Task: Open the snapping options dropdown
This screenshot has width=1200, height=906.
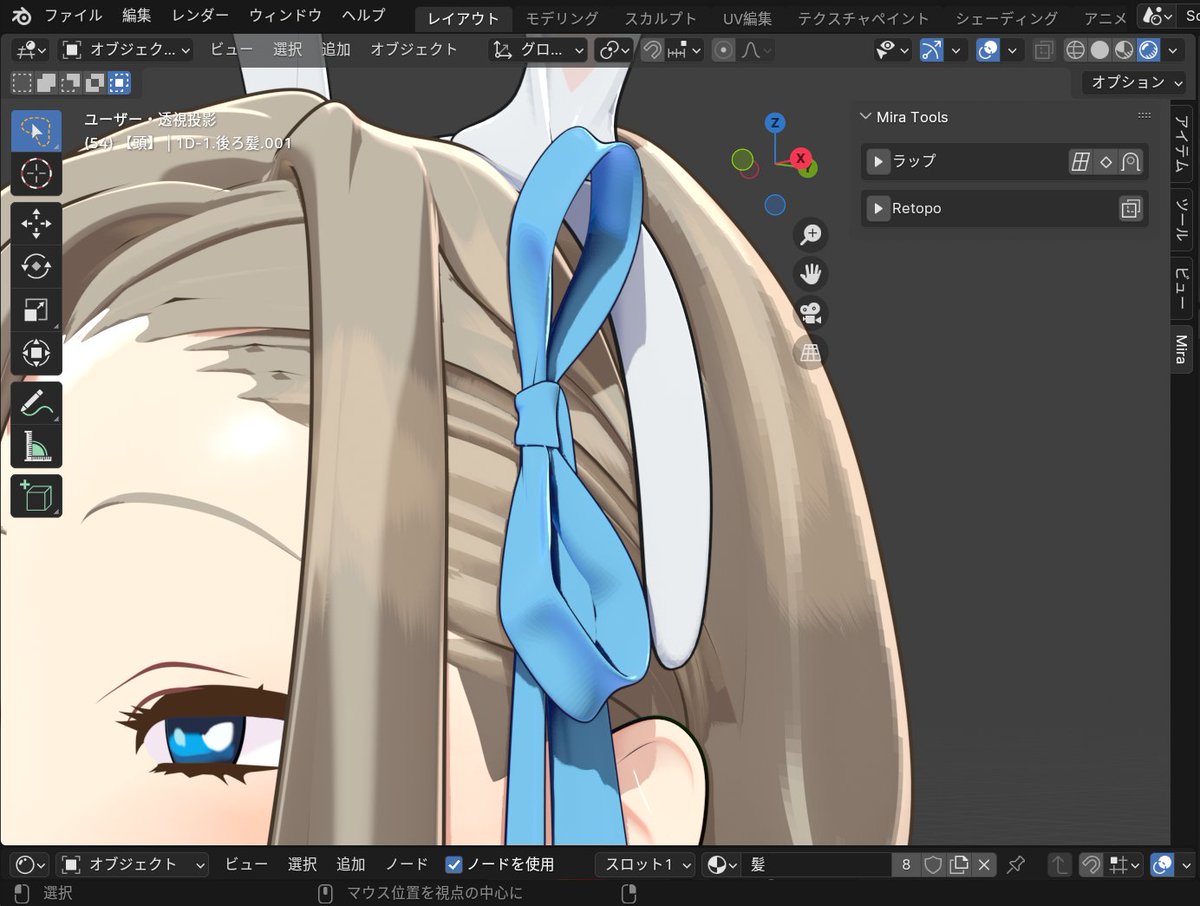Action: (685, 50)
